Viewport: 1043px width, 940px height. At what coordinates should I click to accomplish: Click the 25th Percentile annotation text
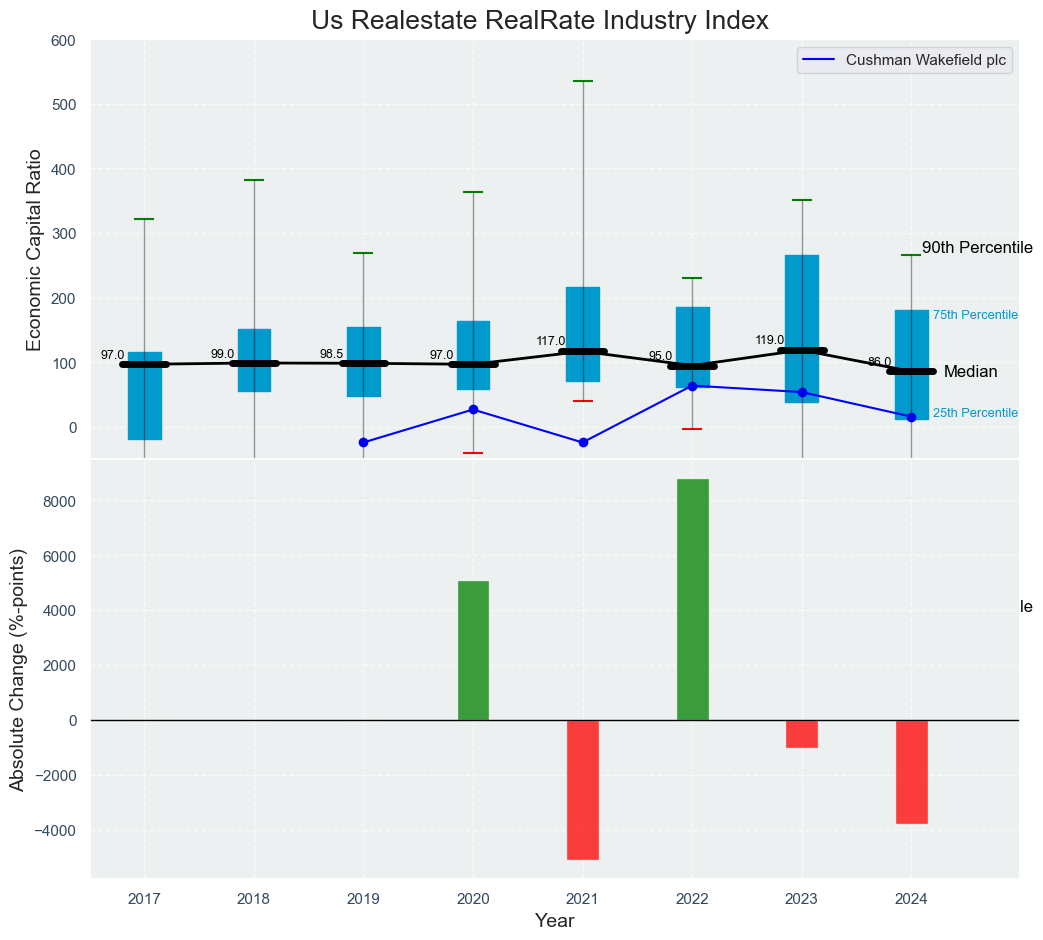pos(974,413)
